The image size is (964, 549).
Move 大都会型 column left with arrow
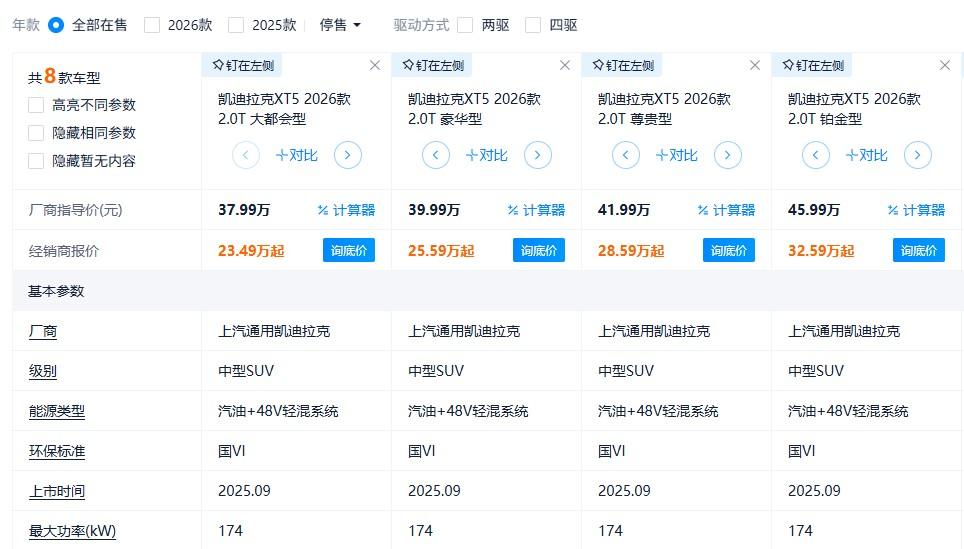[x=246, y=155]
